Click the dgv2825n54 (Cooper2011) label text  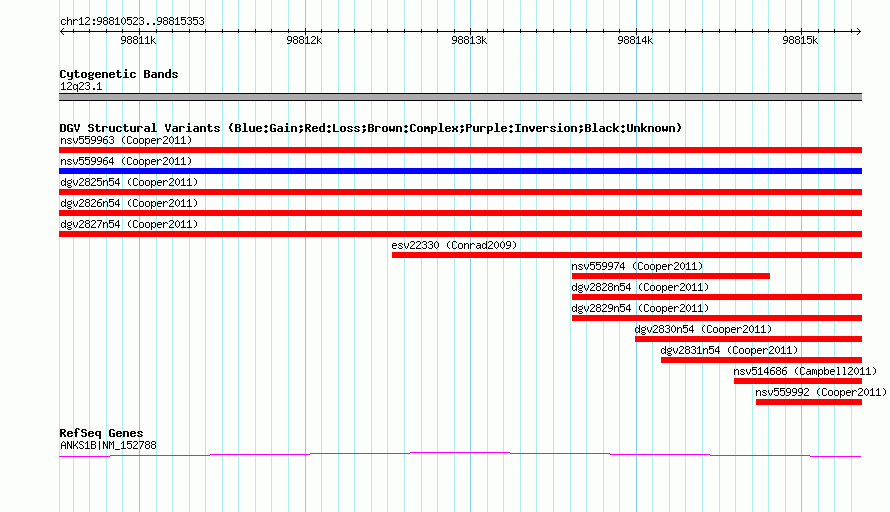pos(129,182)
